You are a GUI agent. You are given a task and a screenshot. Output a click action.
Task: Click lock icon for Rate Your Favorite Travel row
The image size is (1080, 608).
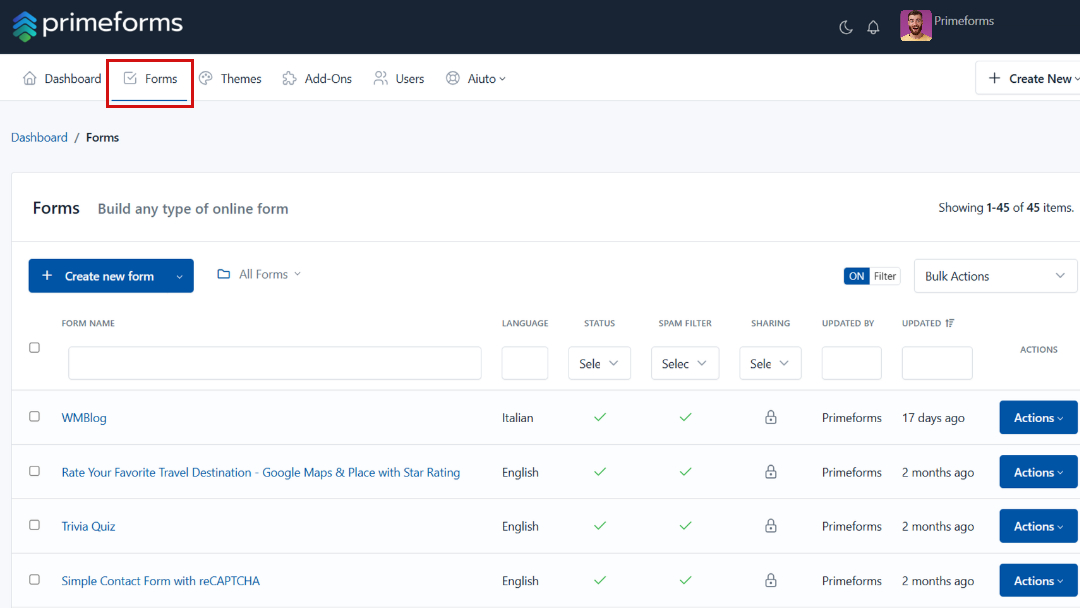(771, 472)
